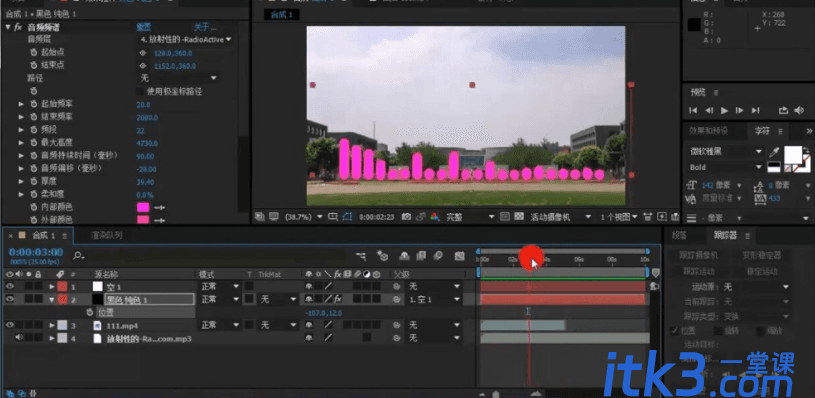Open the 音频层 layer dropdown
Image resolution: width=815 pixels, height=398 pixels.
pos(186,39)
